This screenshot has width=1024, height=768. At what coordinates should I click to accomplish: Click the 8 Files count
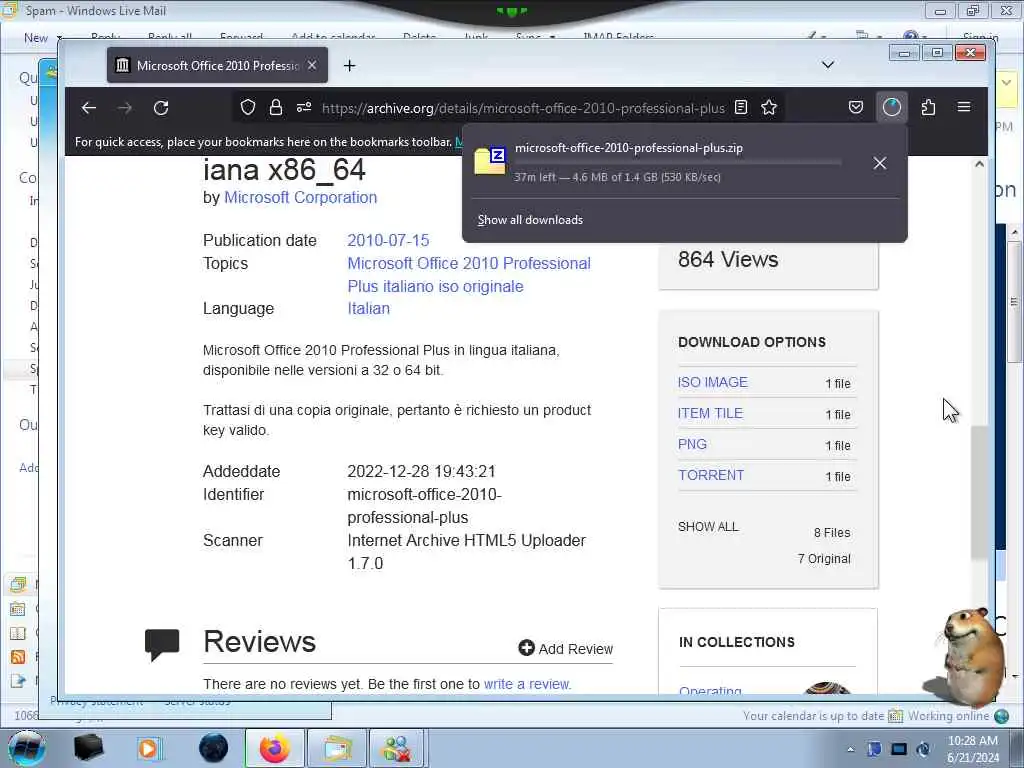point(832,533)
